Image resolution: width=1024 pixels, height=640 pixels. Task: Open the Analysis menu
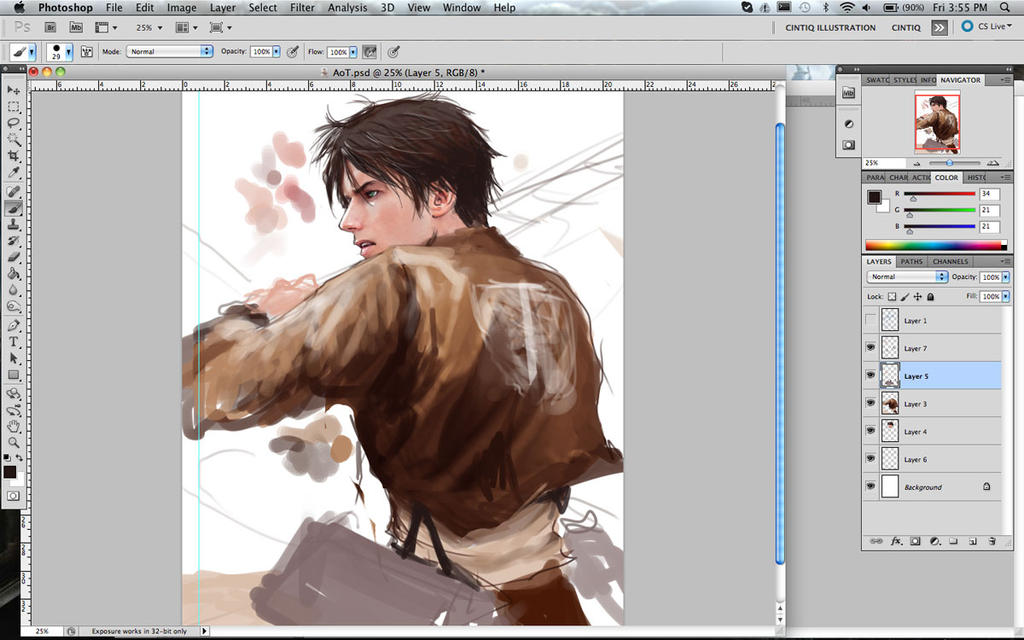(x=347, y=8)
